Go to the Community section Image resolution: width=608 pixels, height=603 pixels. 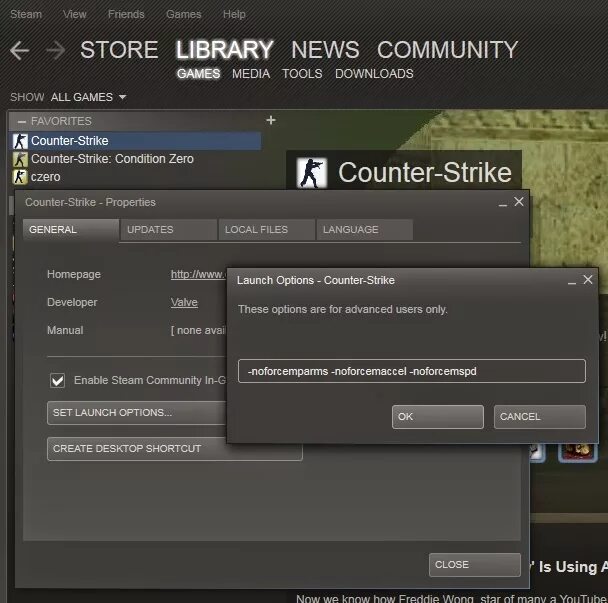(x=447, y=50)
